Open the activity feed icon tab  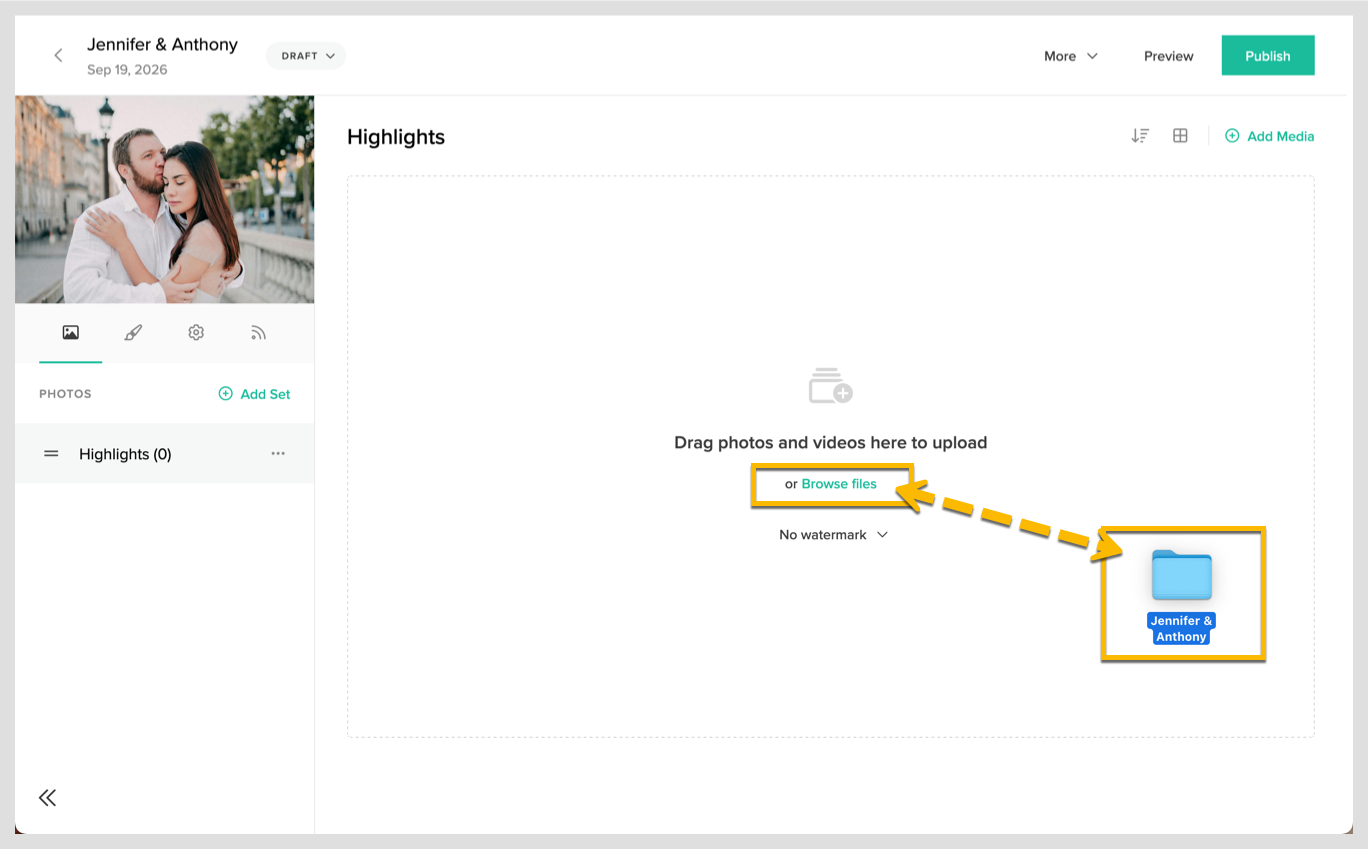[258, 333]
